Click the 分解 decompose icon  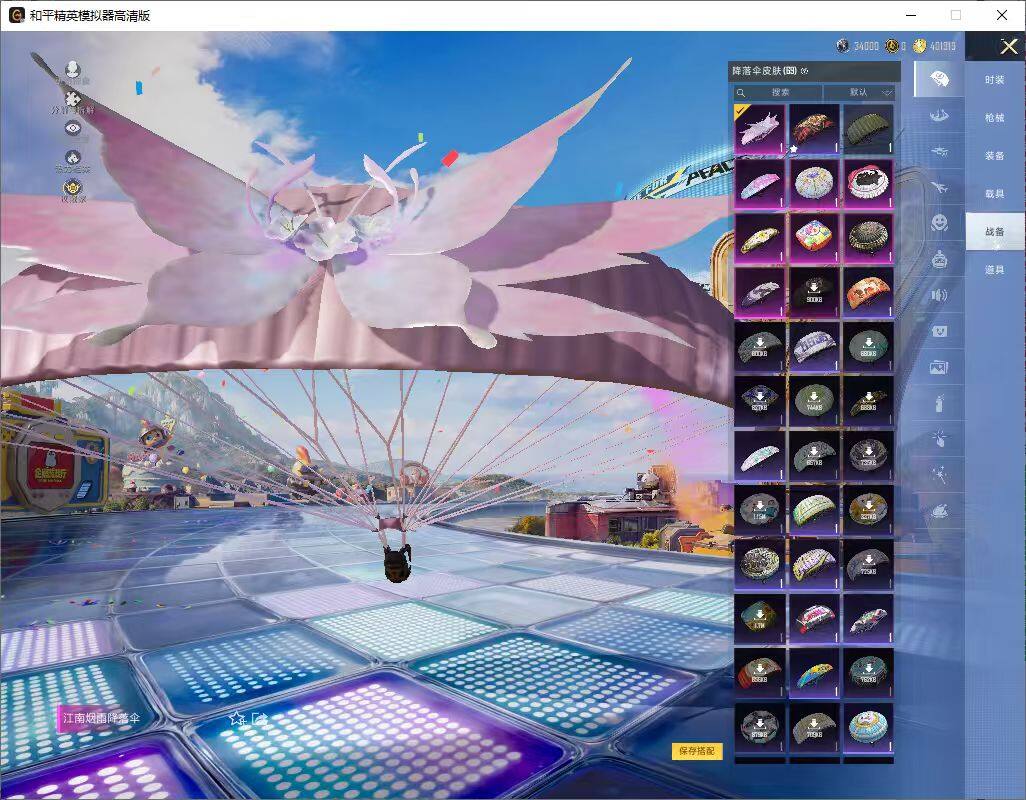(x=73, y=99)
